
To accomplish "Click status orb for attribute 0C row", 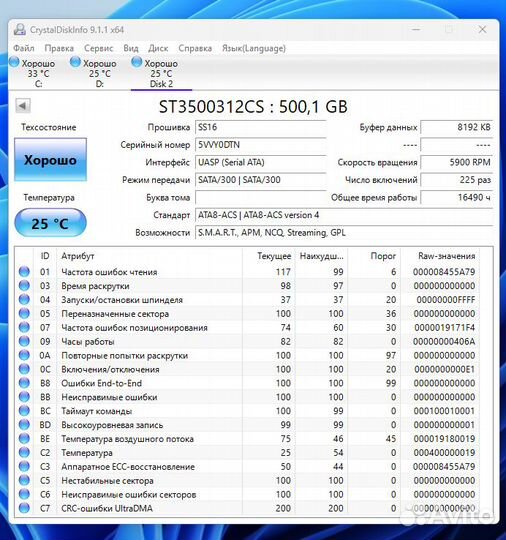I will tap(24, 369).
